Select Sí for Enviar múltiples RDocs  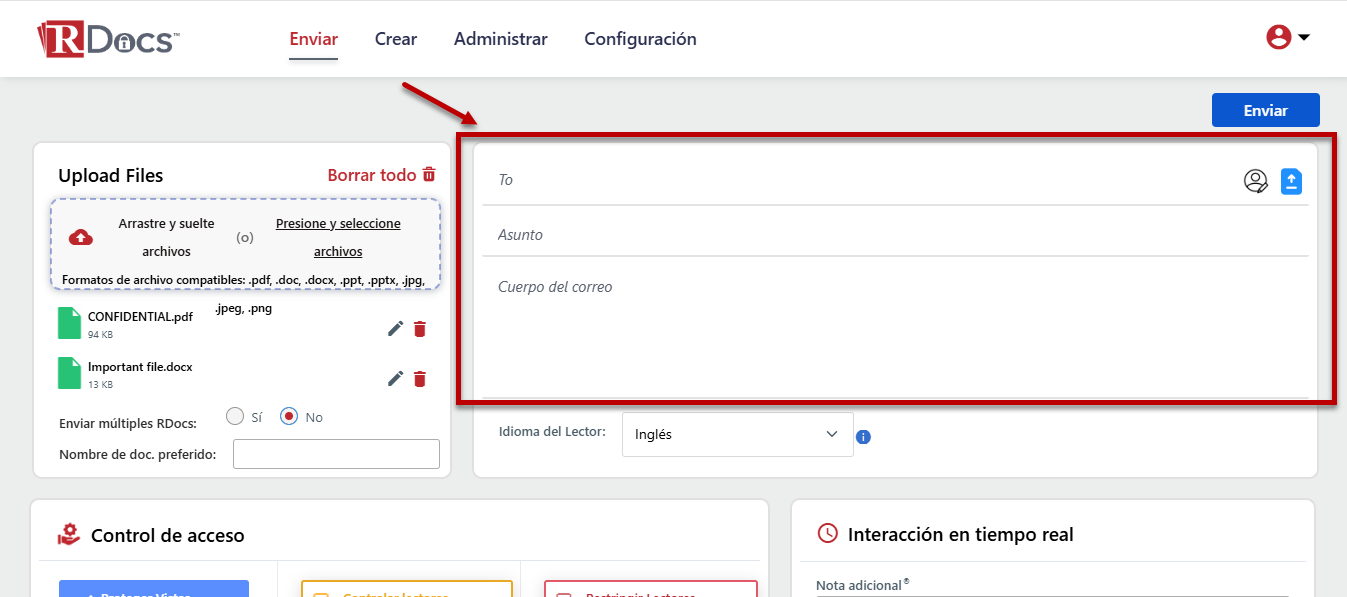coord(235,416)
